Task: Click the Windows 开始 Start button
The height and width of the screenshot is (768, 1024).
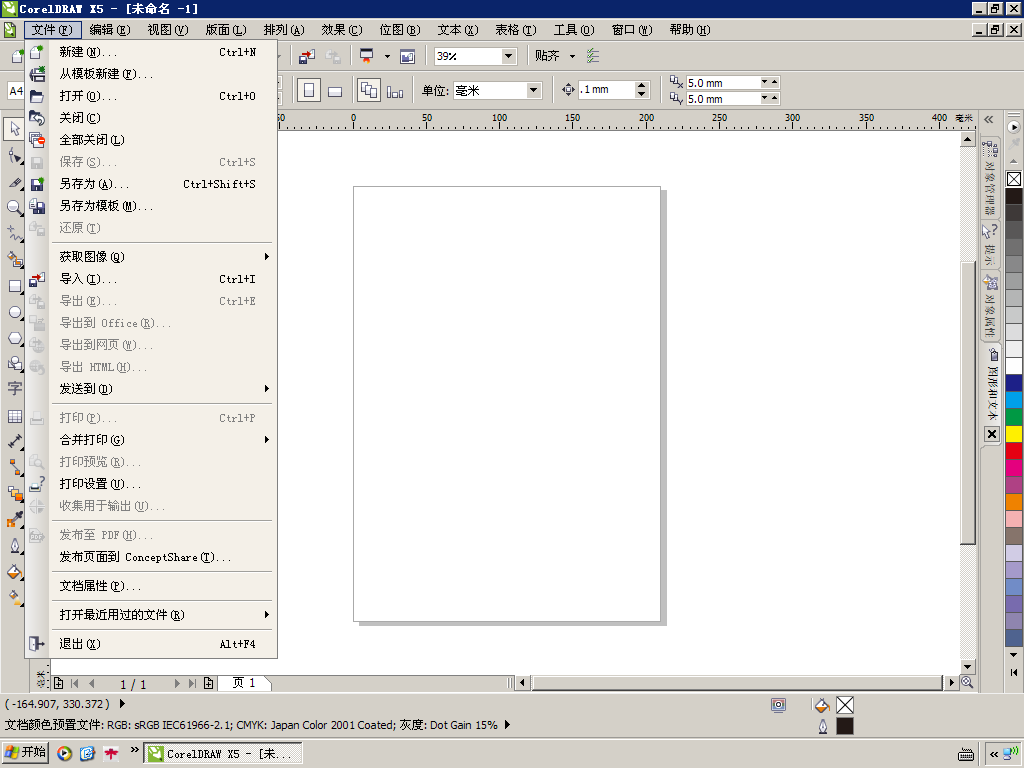Action: (26, 753)
